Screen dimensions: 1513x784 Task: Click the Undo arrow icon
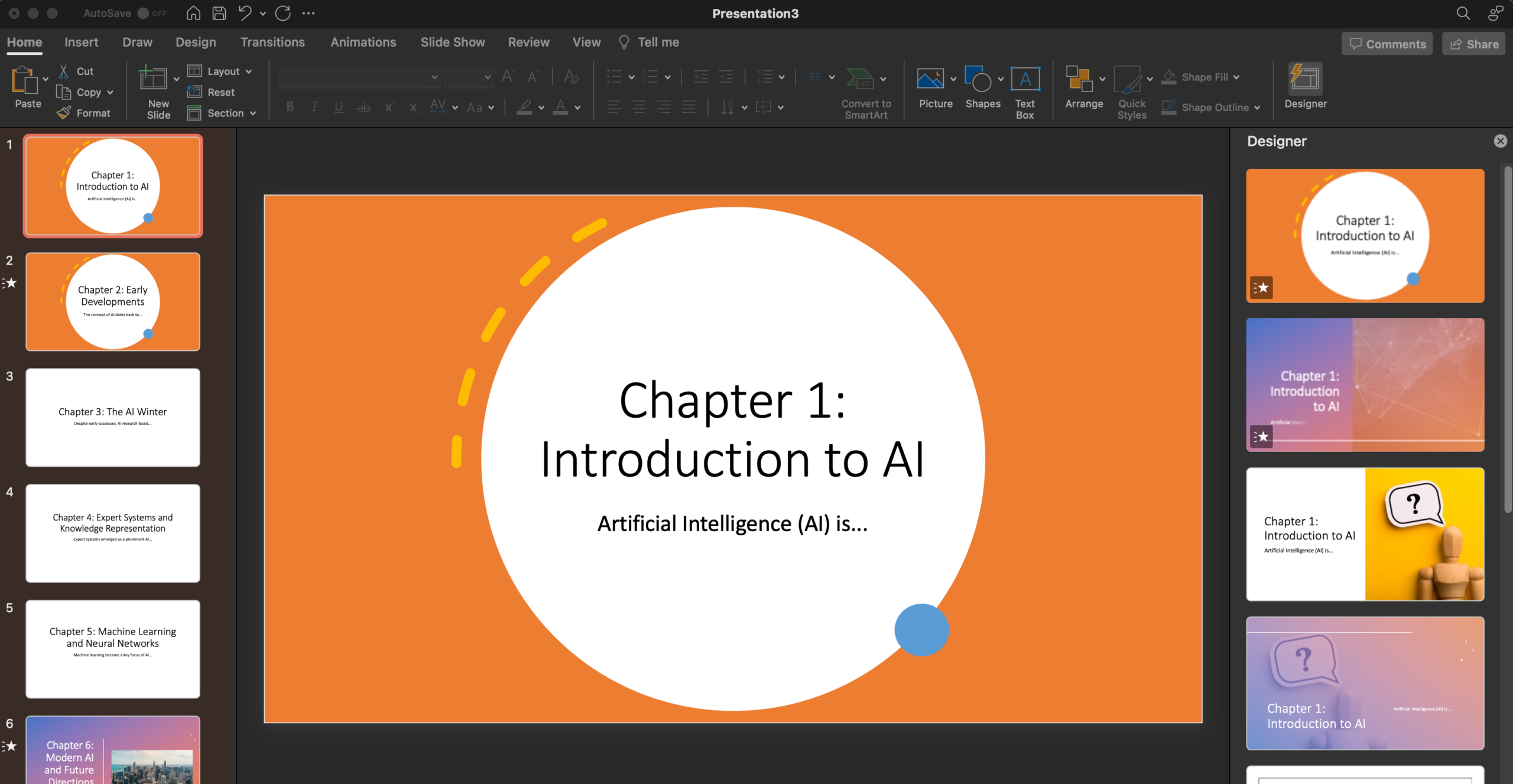245,13
